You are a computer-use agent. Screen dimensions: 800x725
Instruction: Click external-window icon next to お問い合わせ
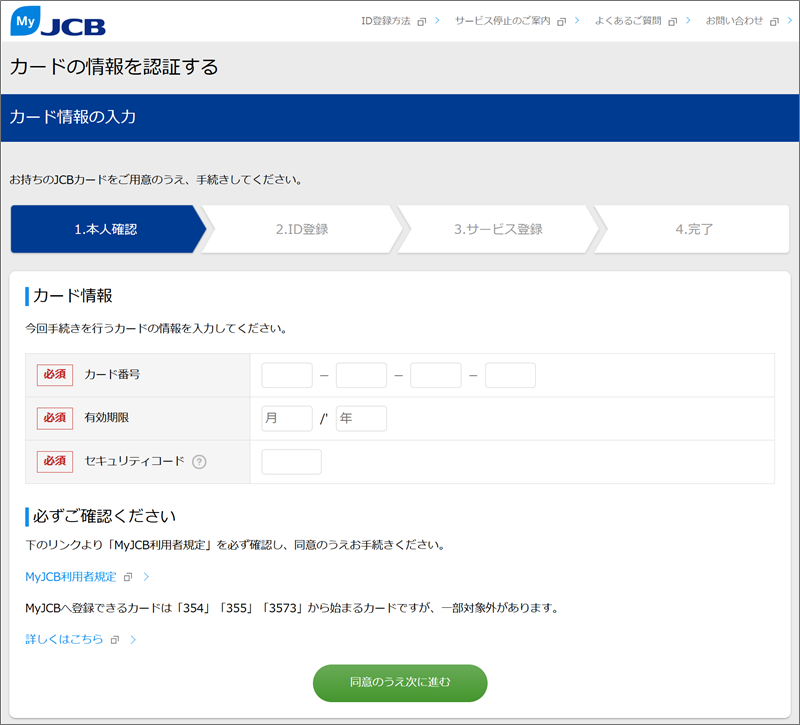[x=774, y=22]
